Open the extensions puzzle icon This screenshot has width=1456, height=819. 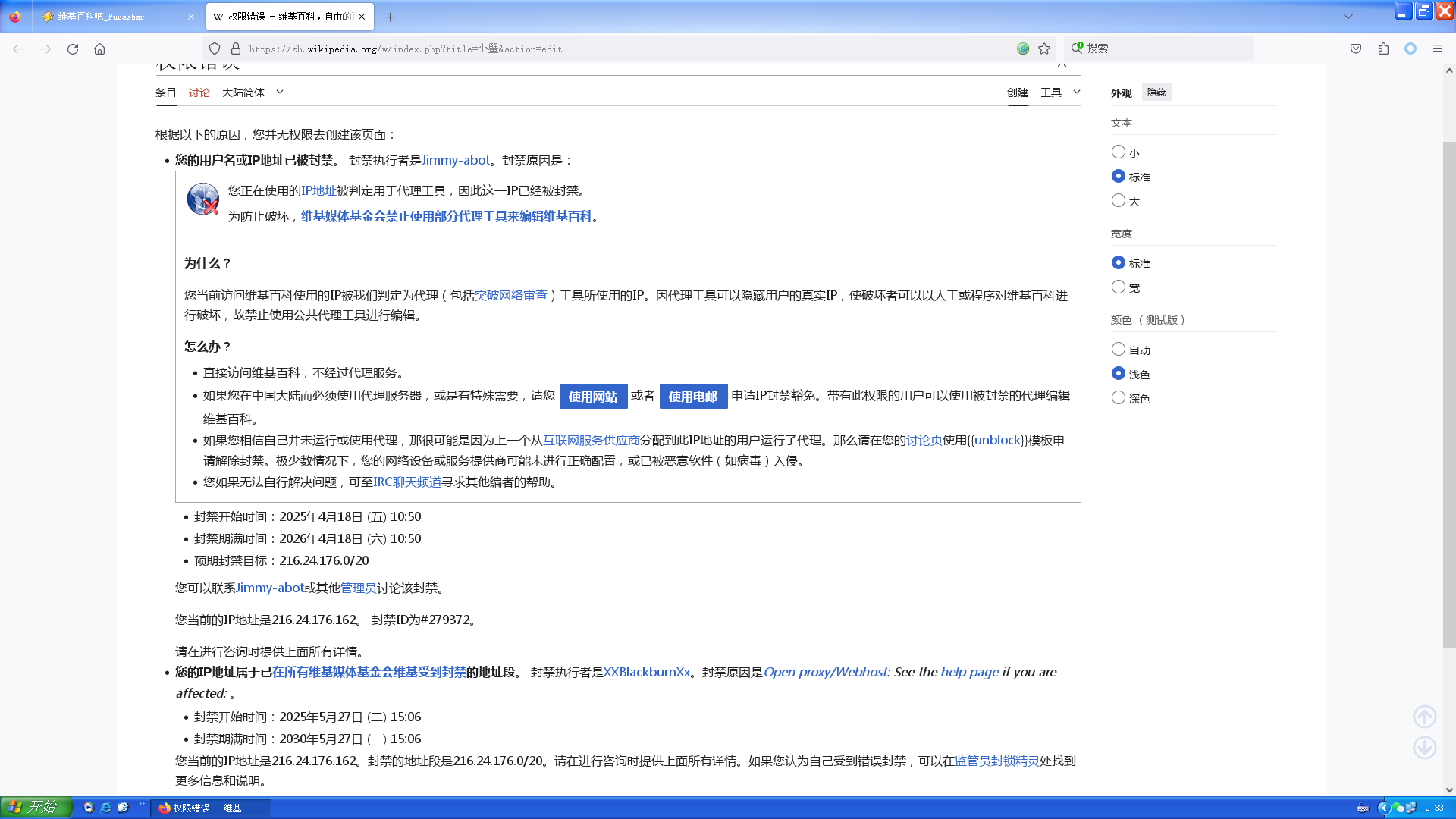click(1383, 49)
